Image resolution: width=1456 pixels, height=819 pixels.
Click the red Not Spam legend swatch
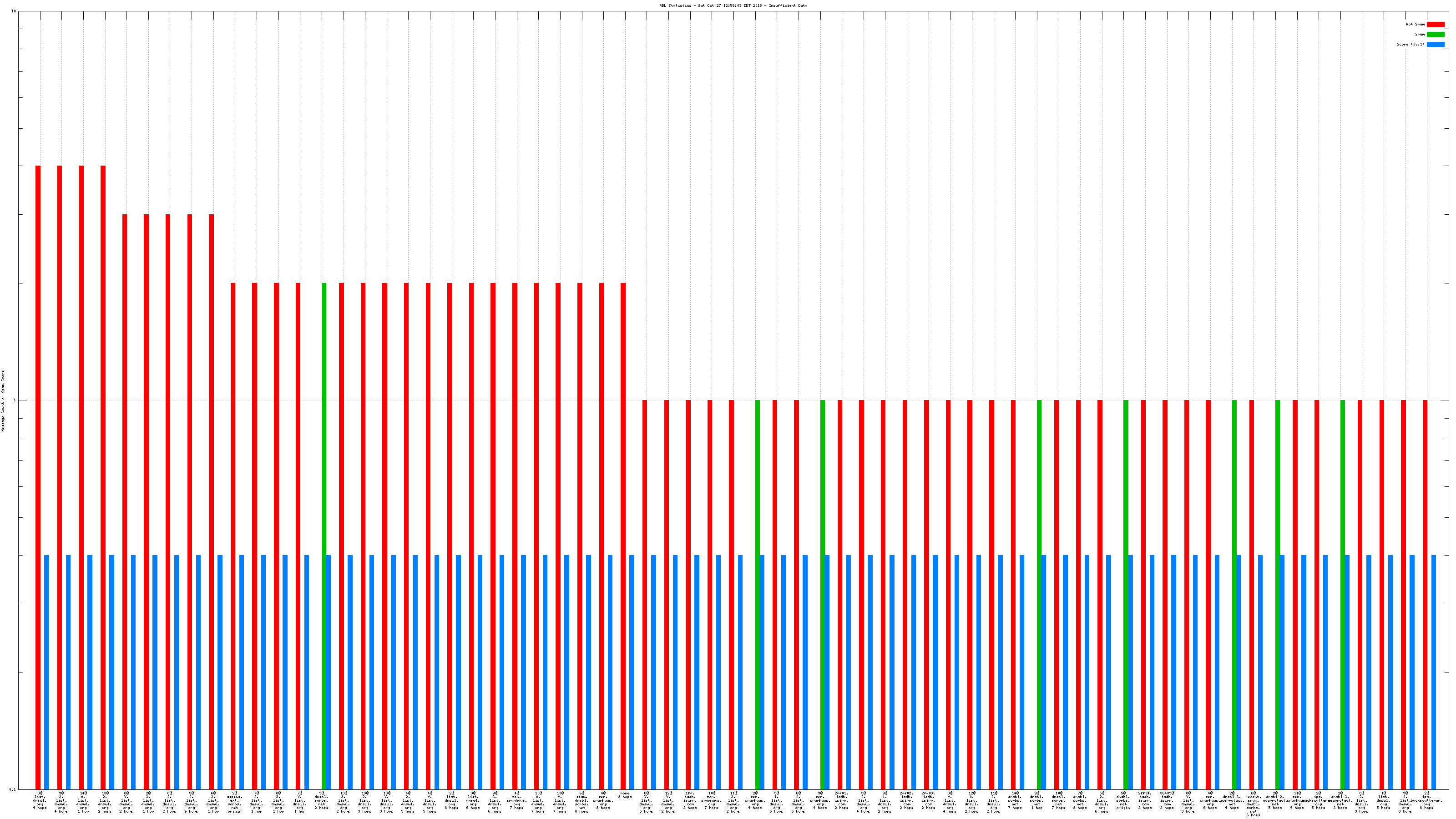tap(1435, 24)
